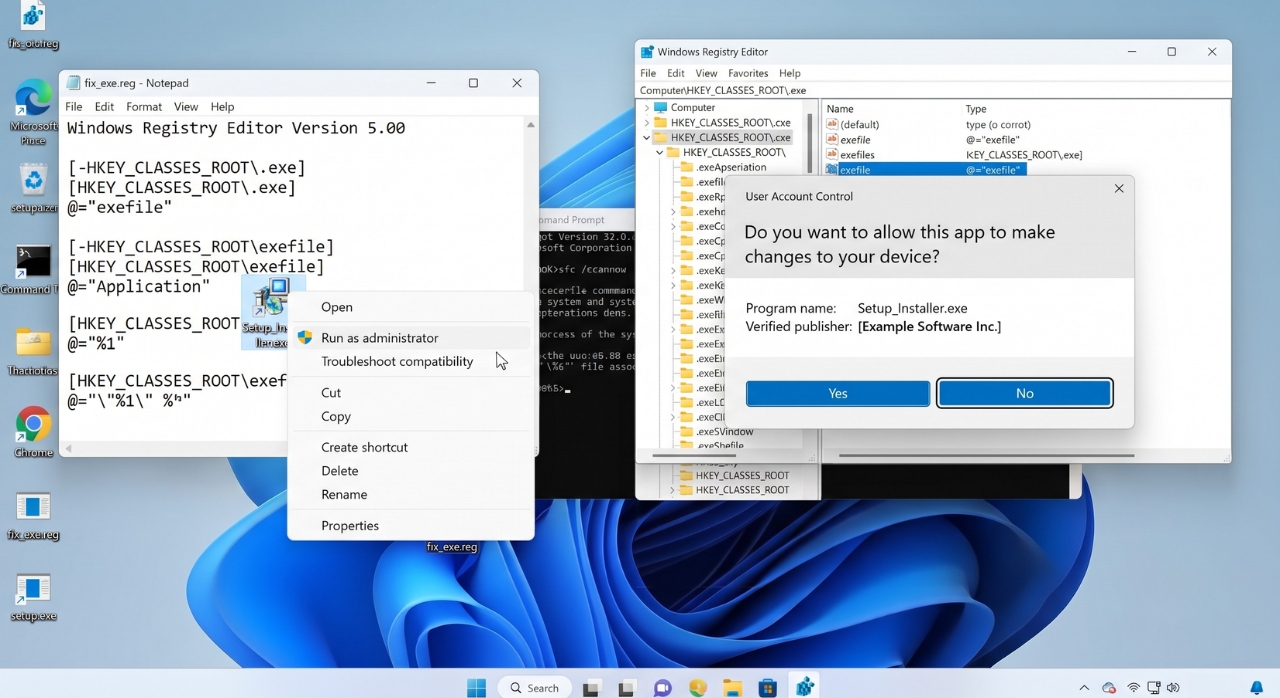1280x698 pixels.
Task: Open Registry Editor's Favorites menu
Action: point(748,73)
